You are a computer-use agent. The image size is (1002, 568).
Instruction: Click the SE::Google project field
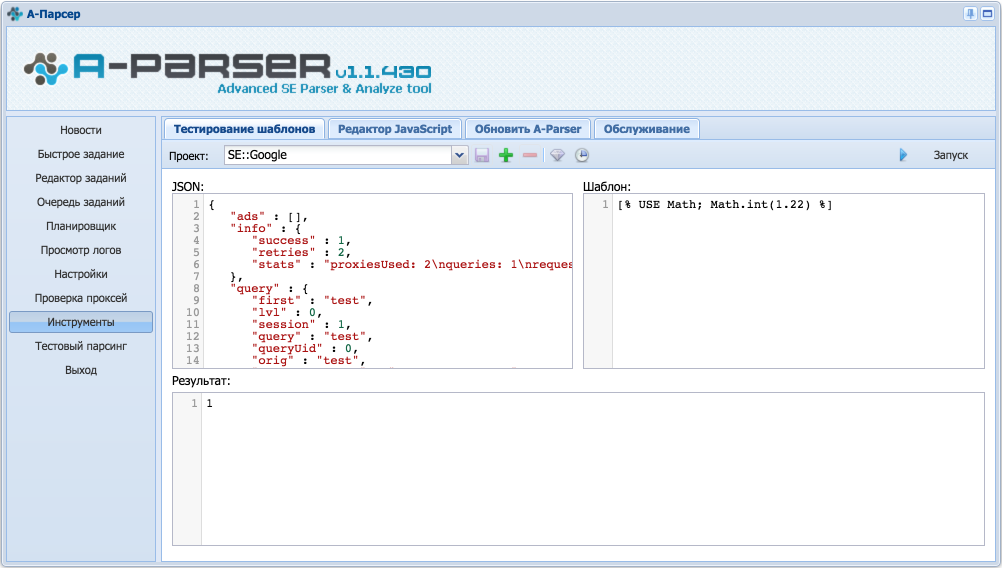(338, 155)
